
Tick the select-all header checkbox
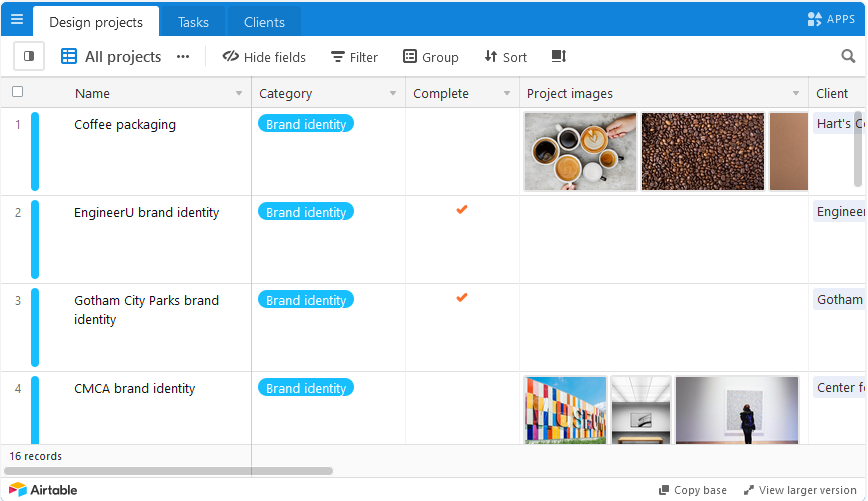click(x=17, y=92)
